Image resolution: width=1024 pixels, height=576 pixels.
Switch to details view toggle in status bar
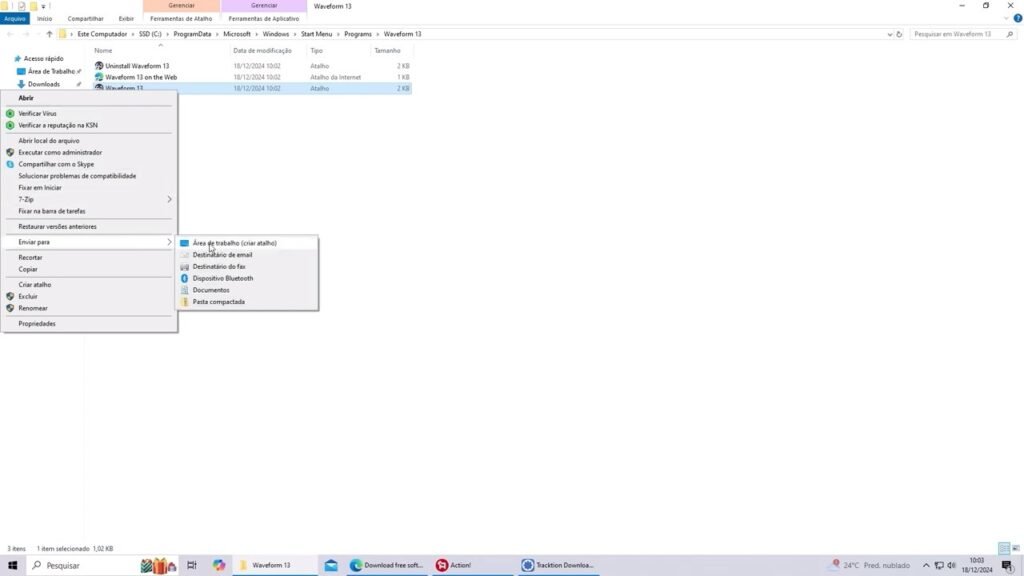[x=1004, y=549]
